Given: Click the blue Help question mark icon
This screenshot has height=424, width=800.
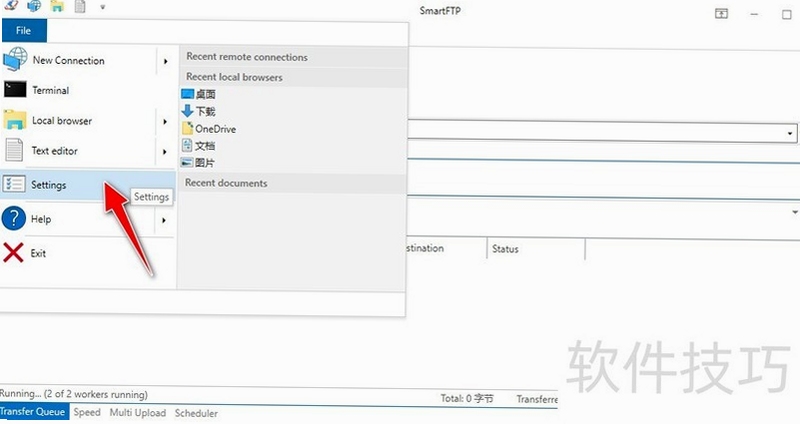Looking at the screenshot, I should [14, 218].
